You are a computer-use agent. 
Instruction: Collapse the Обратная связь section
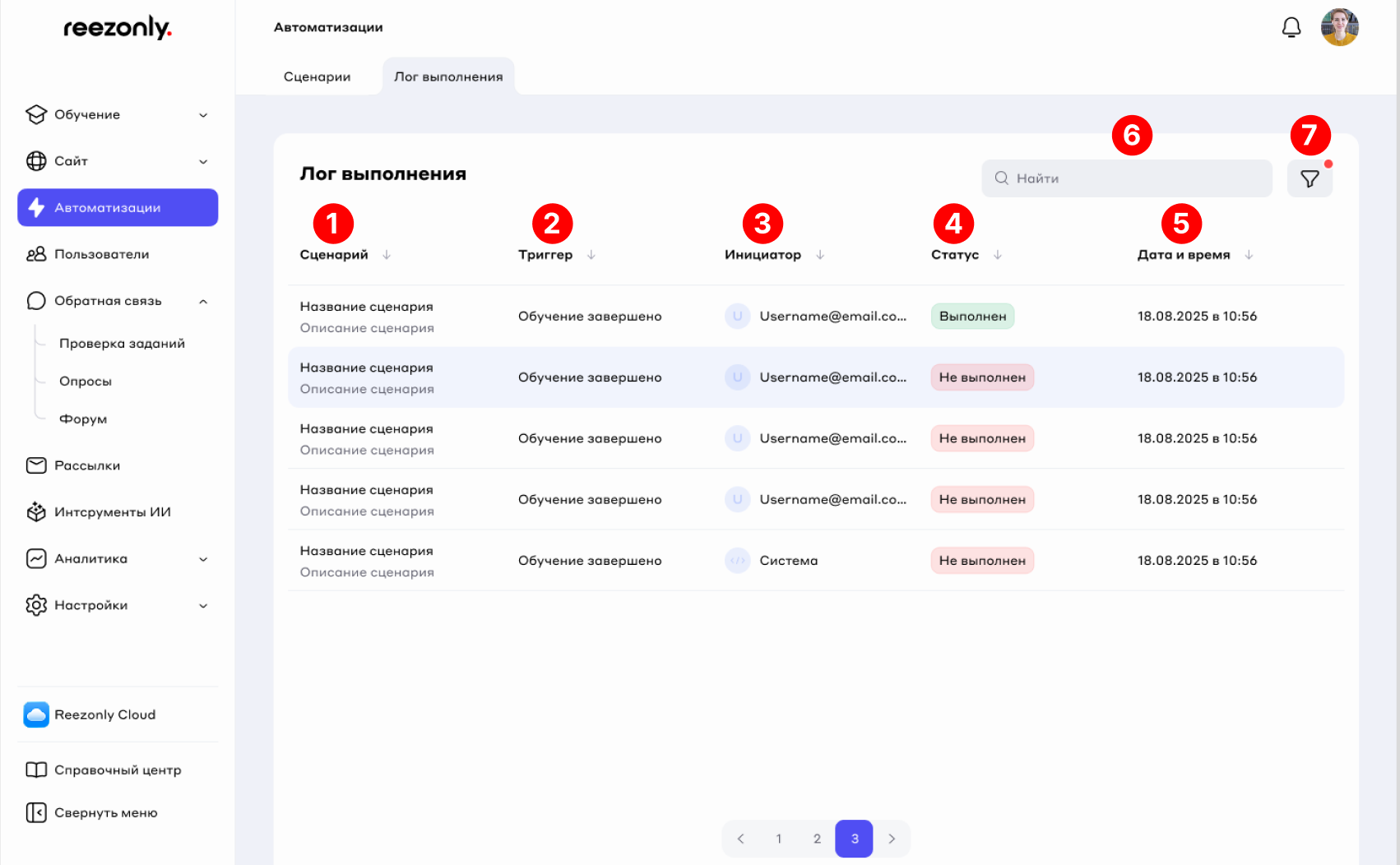coord(203,301)
